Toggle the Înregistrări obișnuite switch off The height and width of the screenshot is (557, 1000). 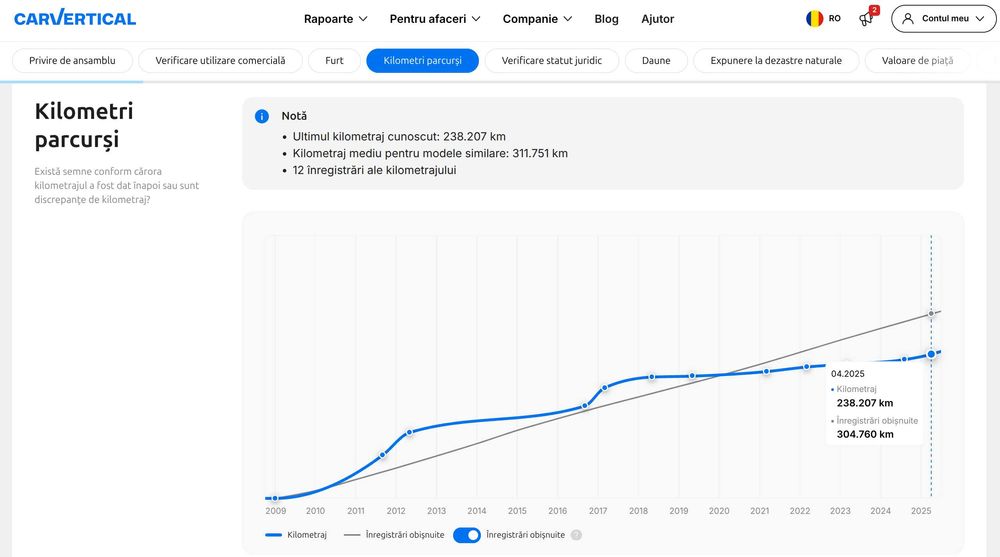click(467, 535)
